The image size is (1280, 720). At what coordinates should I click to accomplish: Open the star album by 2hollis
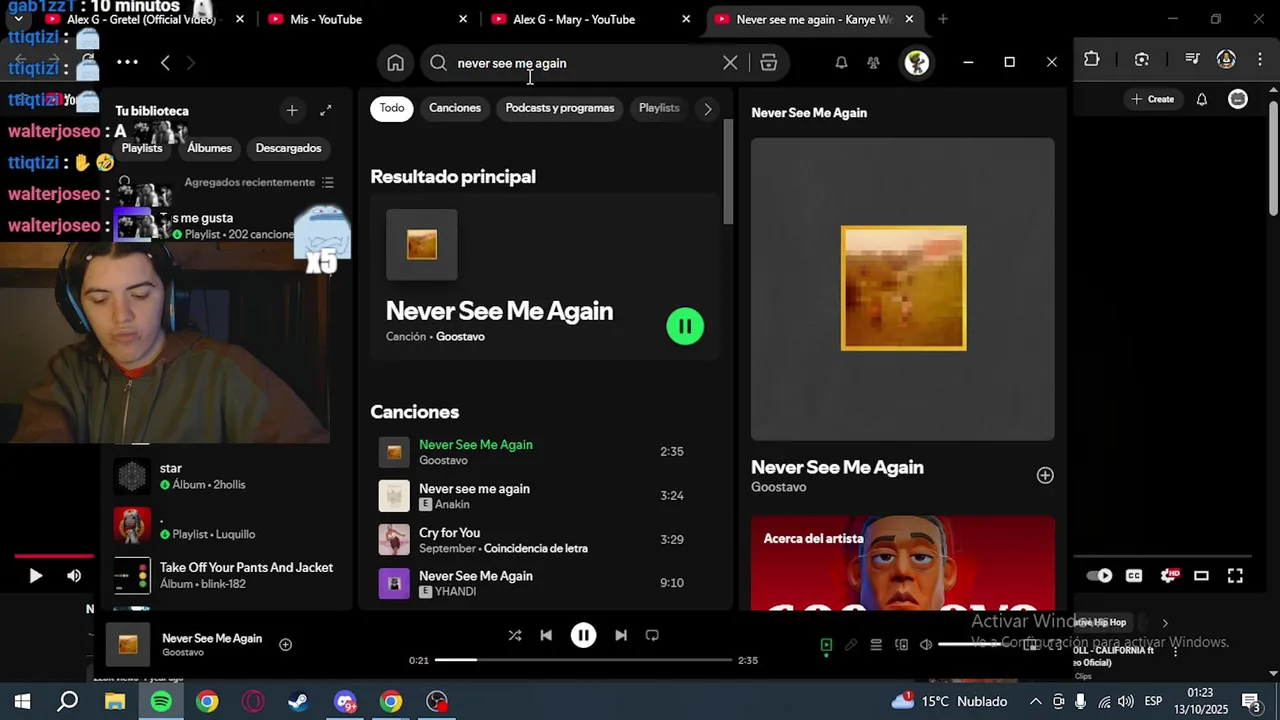(228, 476)
